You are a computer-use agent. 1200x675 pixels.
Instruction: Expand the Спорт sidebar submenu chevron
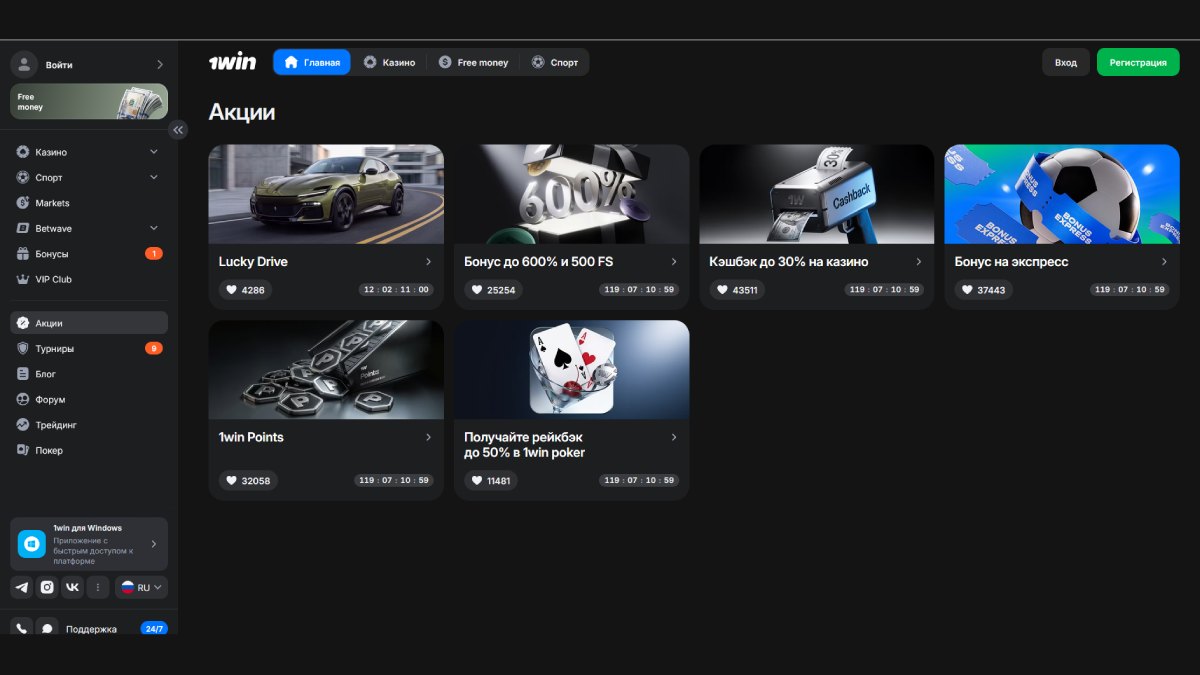coord(154,177)
